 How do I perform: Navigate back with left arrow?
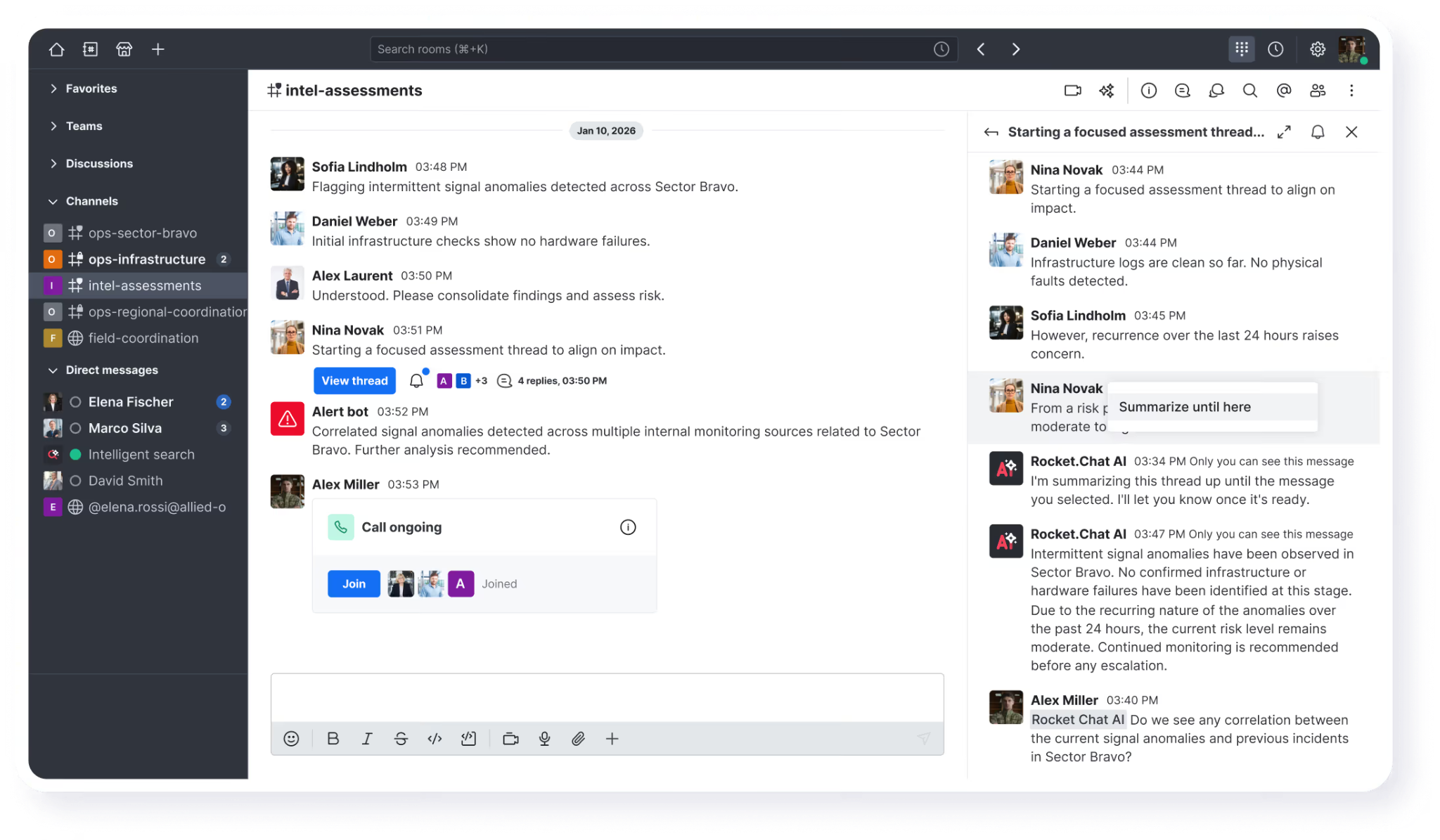[981, 49]
